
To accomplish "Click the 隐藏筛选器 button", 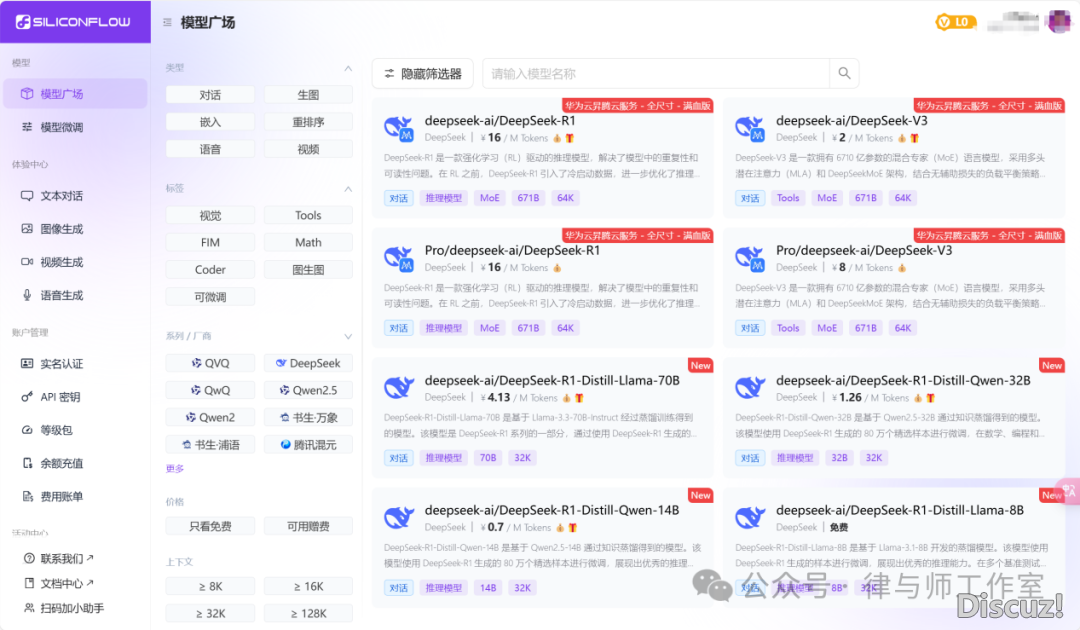I will (x=423, y=74).
